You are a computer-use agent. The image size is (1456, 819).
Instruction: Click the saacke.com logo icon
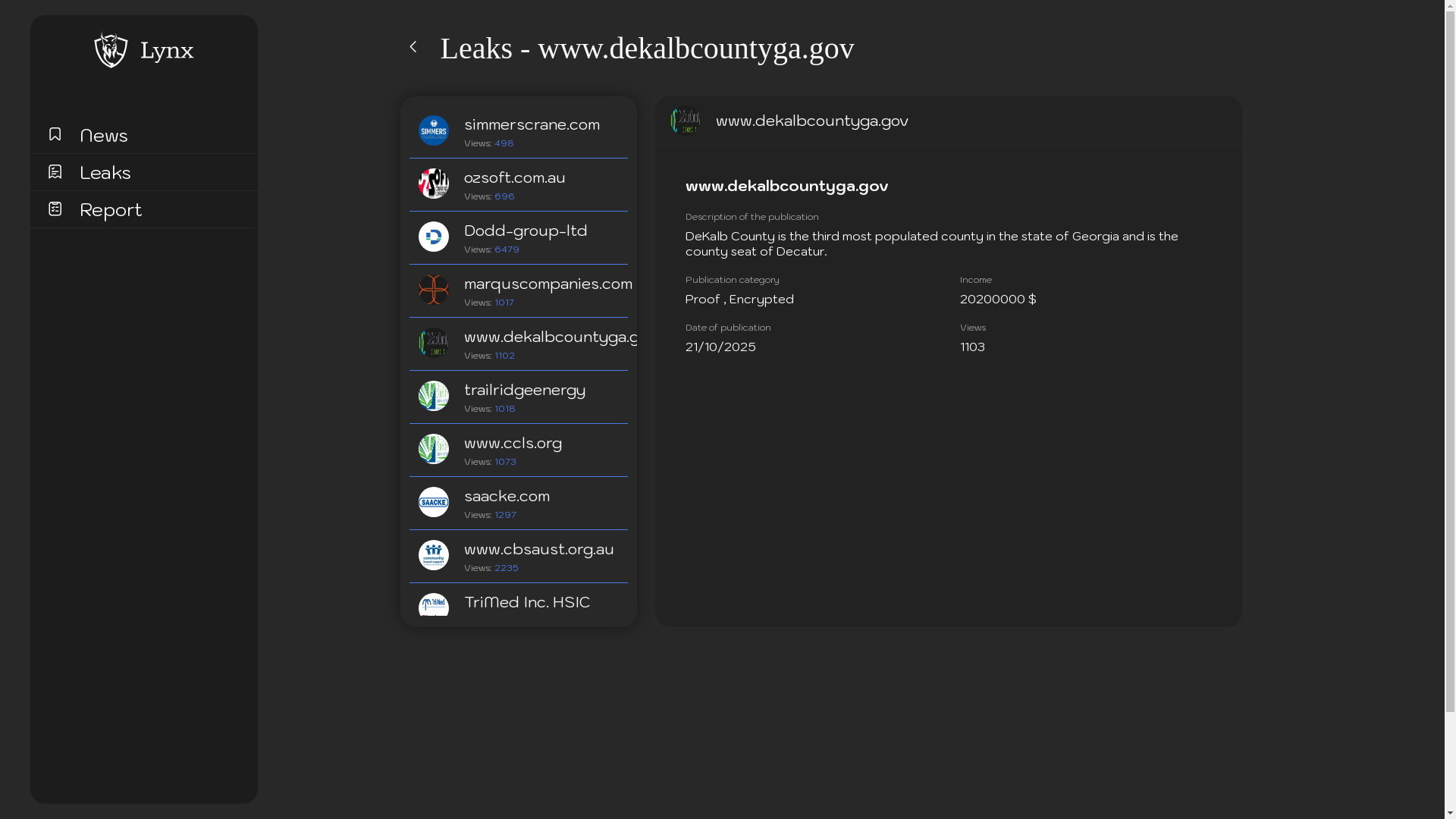point(434,502)
